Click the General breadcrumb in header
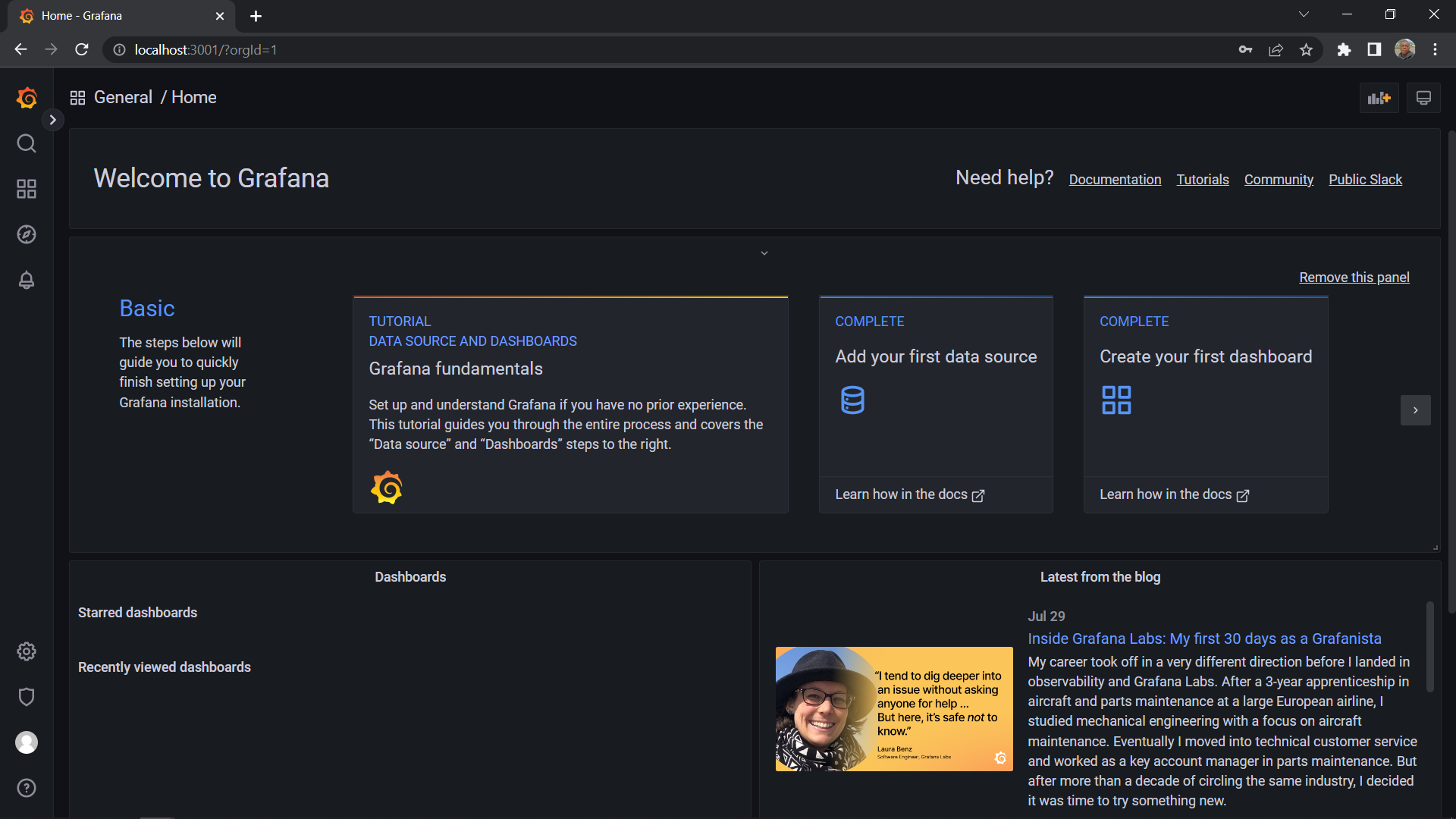Viewport: 1456px width, 819px height. click(x=123, y=97)
